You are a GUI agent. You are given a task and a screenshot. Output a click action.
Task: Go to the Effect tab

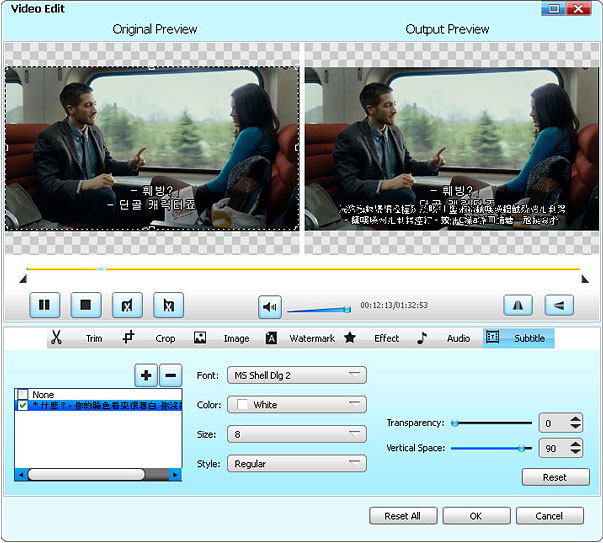tap(386, 338)
